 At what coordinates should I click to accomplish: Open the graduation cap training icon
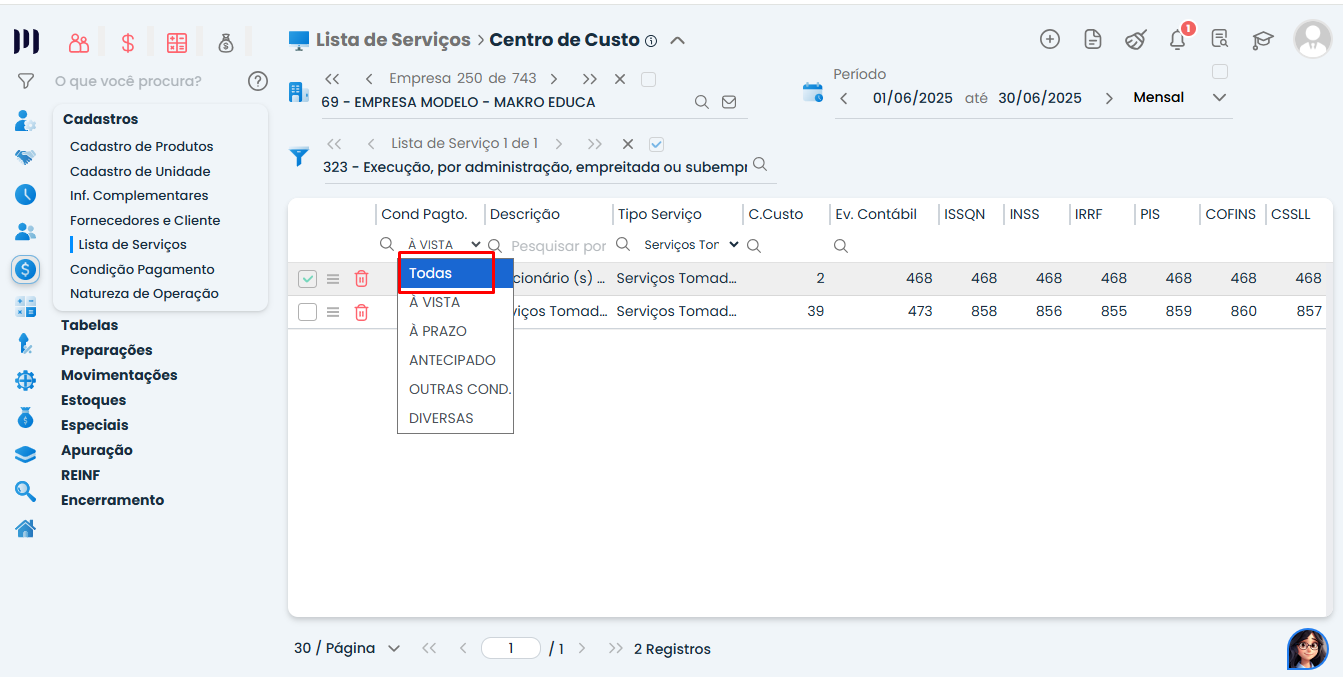pyautogui.click(x=1263, y=39)
